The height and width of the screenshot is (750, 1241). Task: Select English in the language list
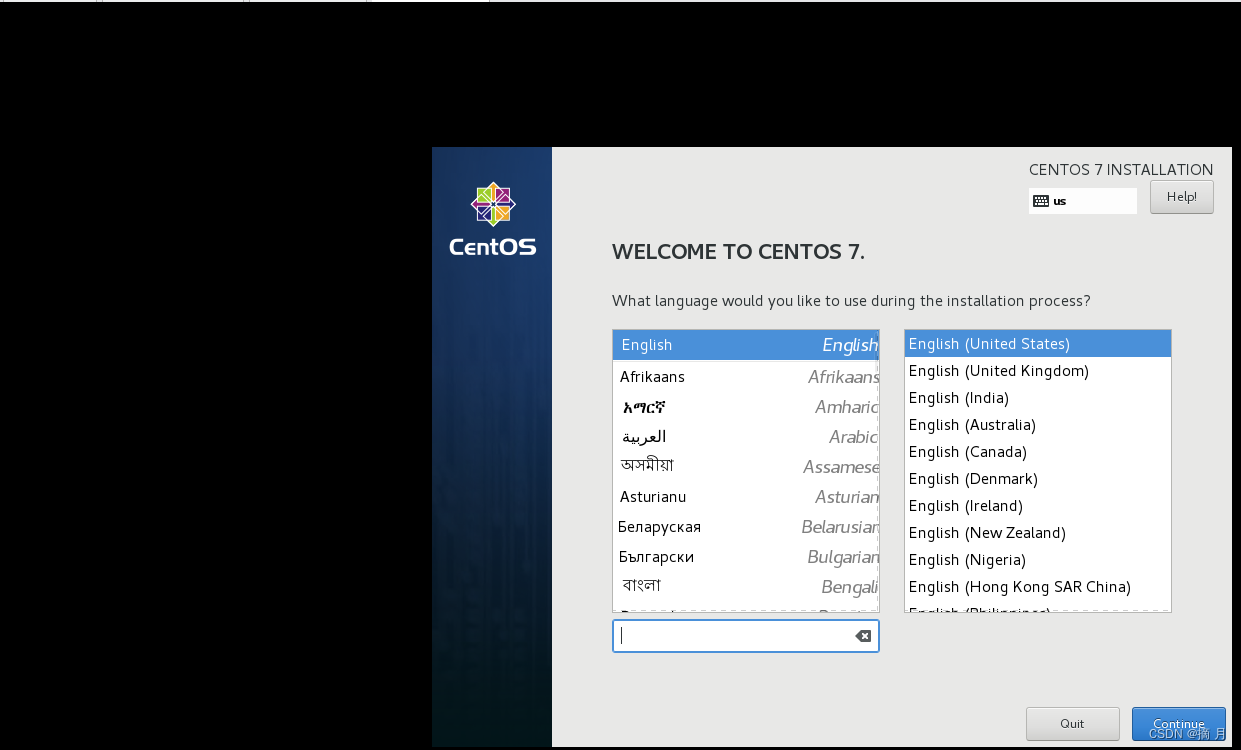(x=746, y=345)
